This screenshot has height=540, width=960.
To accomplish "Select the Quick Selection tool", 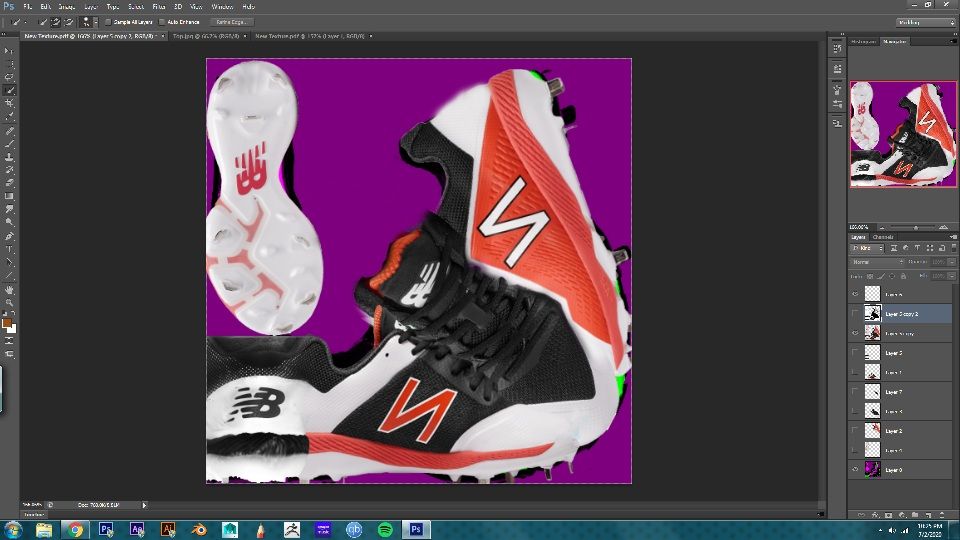I will [9, 90].
